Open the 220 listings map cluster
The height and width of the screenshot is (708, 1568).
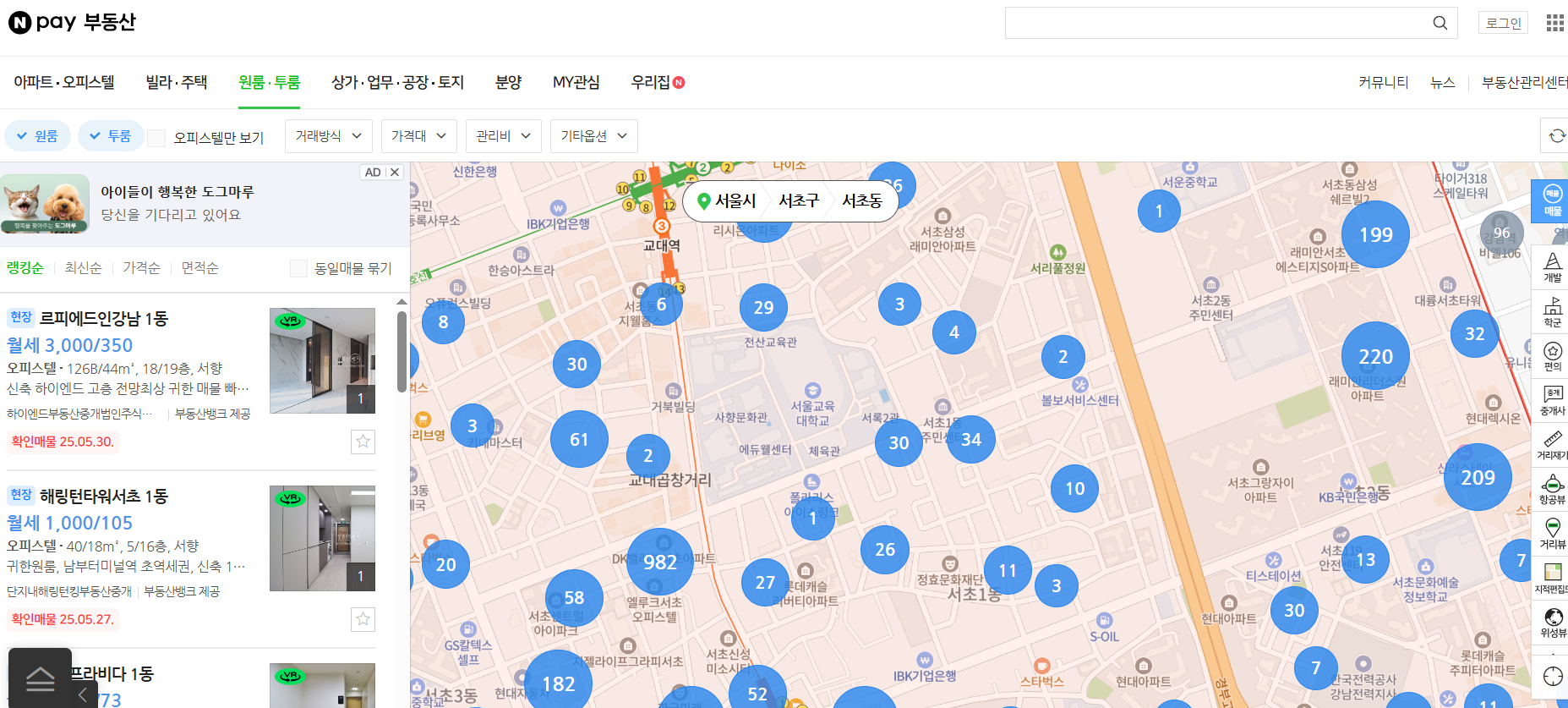[1375, 356]
